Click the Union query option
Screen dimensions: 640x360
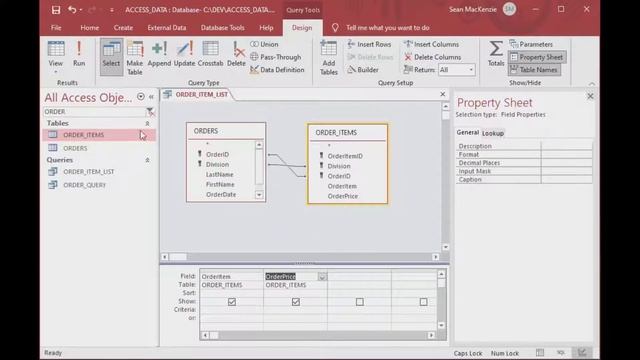(264, 44)
